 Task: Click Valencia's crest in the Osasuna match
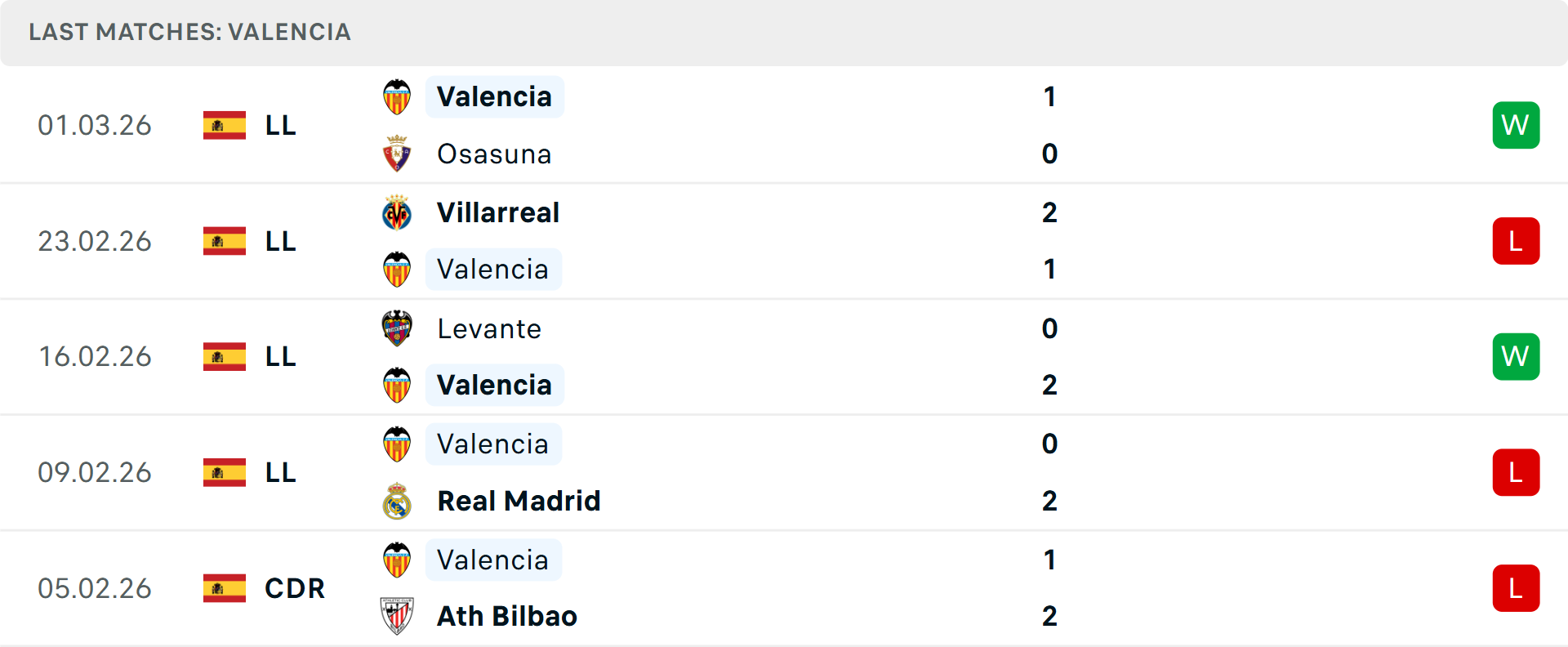click(x=397, y=96)
